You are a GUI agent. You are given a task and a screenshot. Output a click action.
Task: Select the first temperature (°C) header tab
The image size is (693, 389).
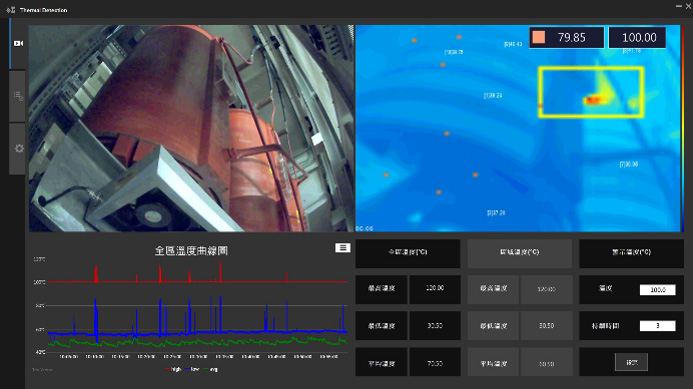click(x=407, y=253)
